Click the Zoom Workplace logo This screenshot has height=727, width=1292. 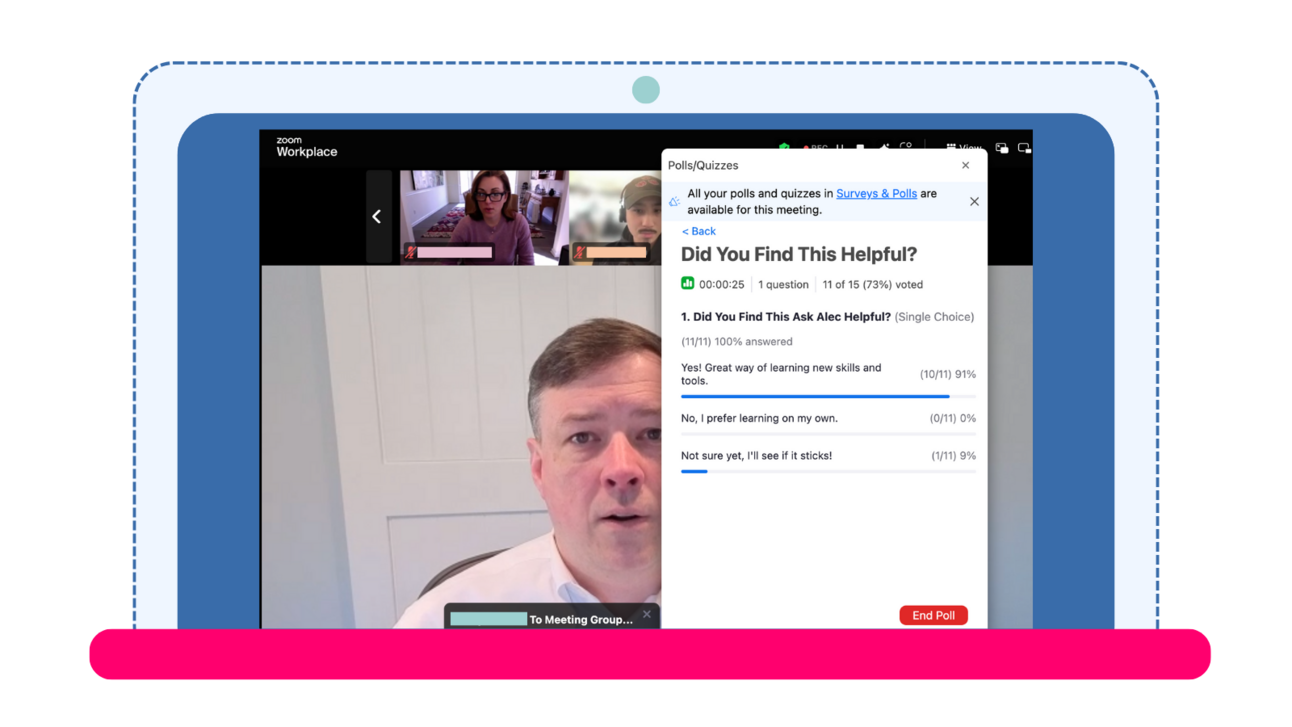[306, 147]
